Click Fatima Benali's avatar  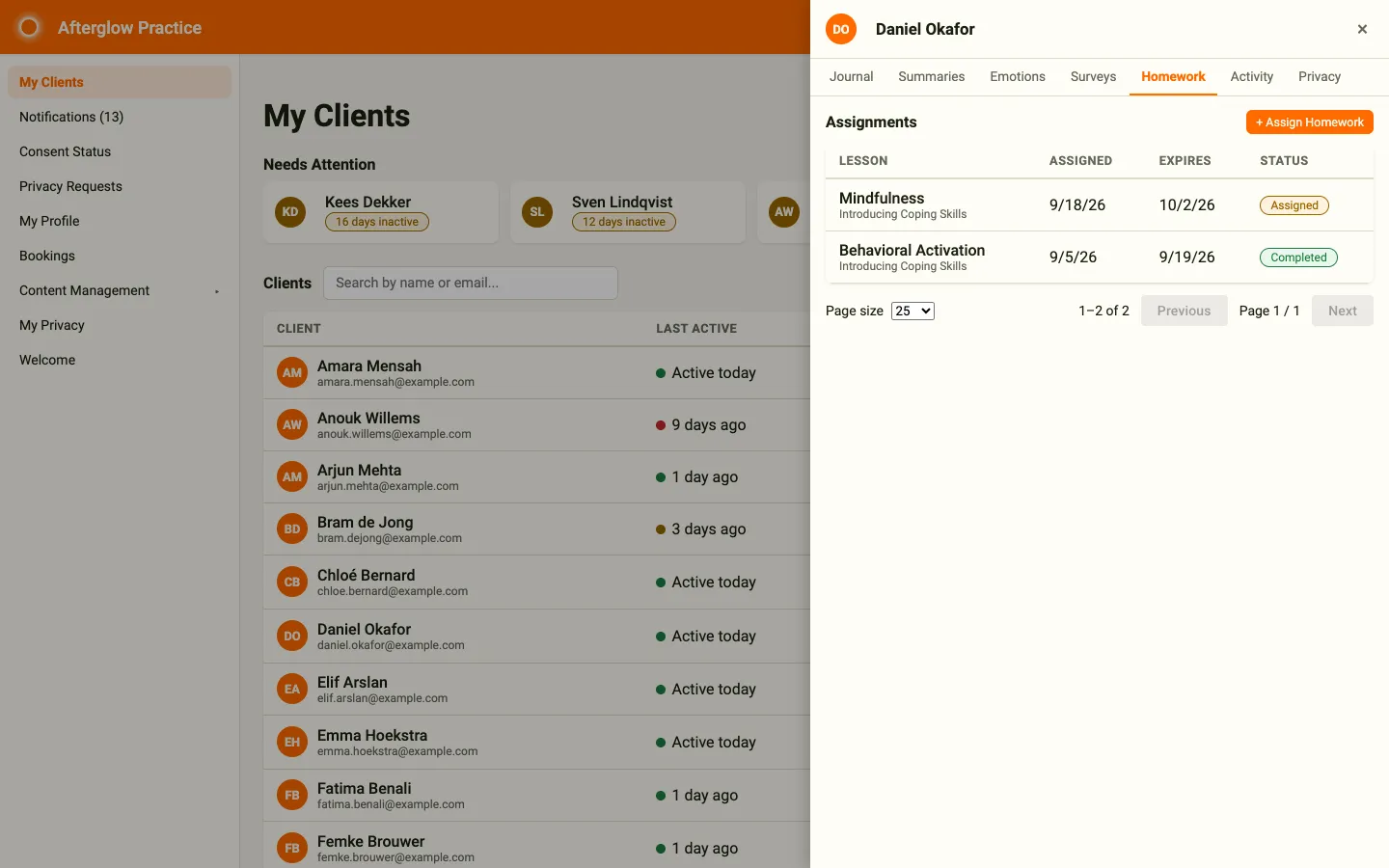292,795
